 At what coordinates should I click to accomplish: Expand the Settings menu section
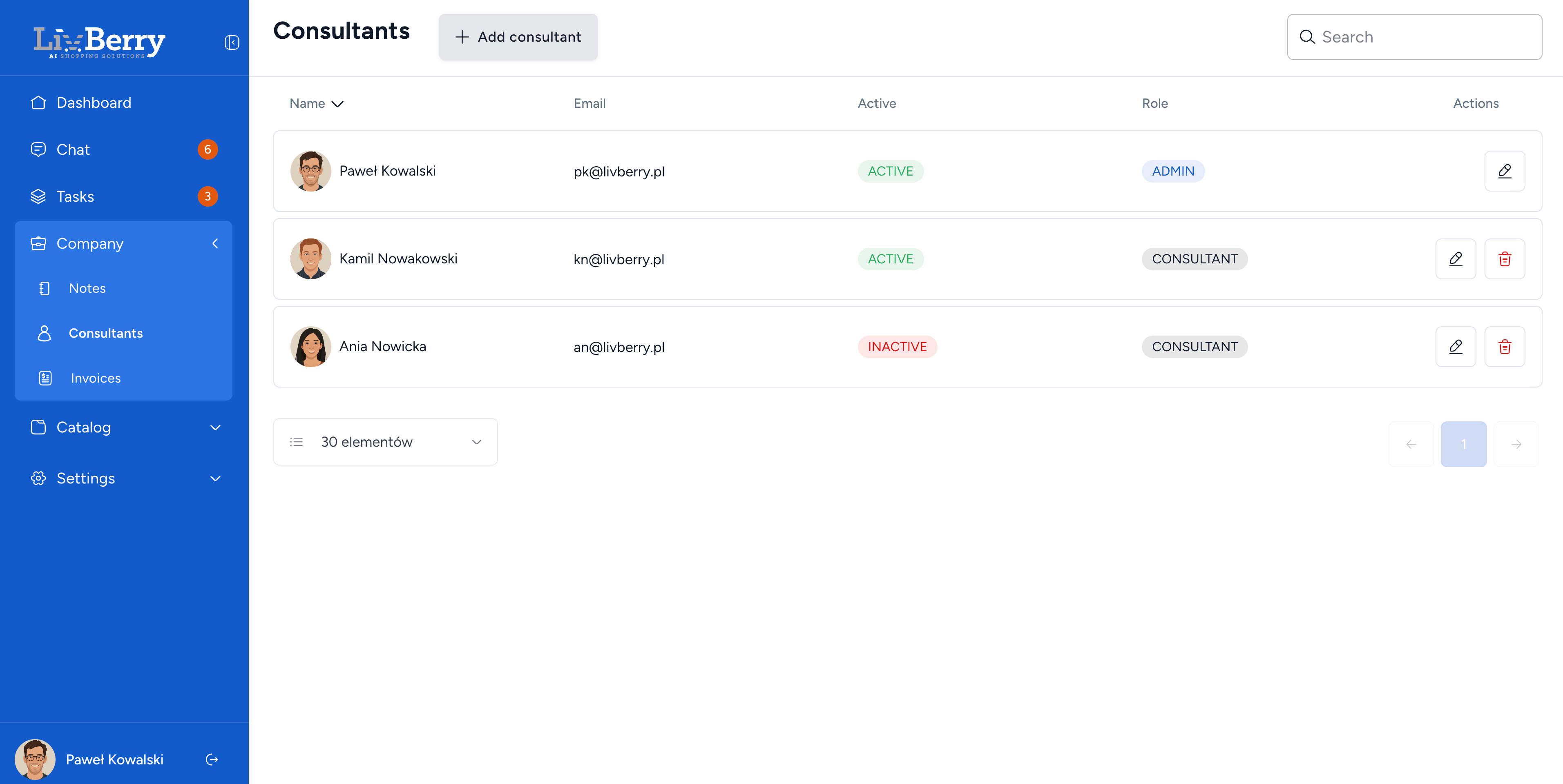click(215, 479)
